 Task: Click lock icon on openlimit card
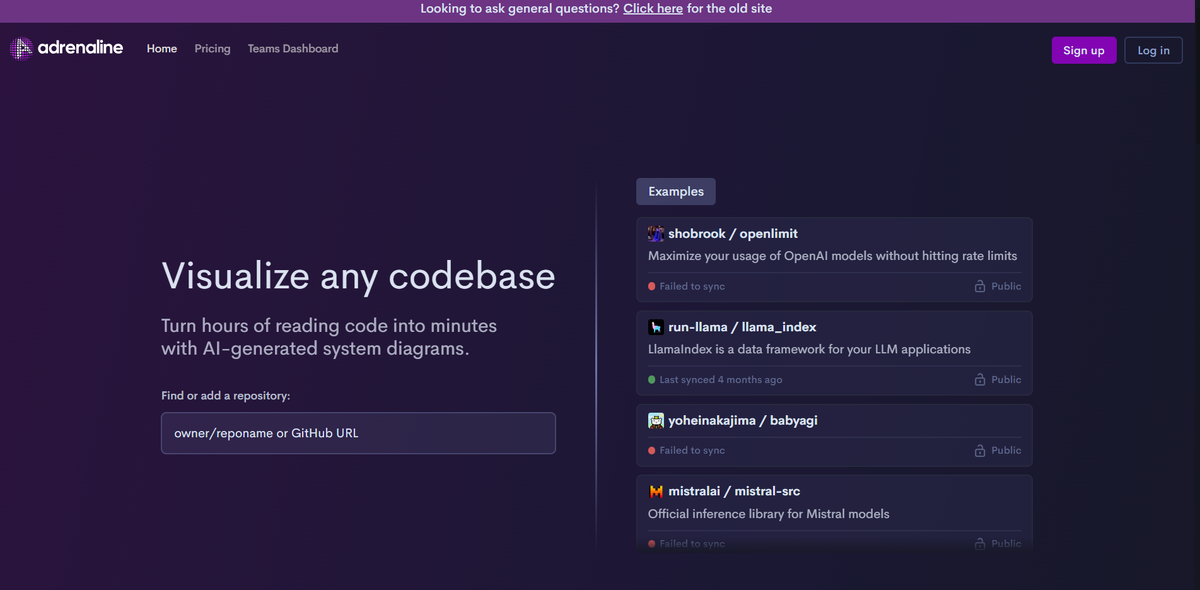(x=980, y=286)
